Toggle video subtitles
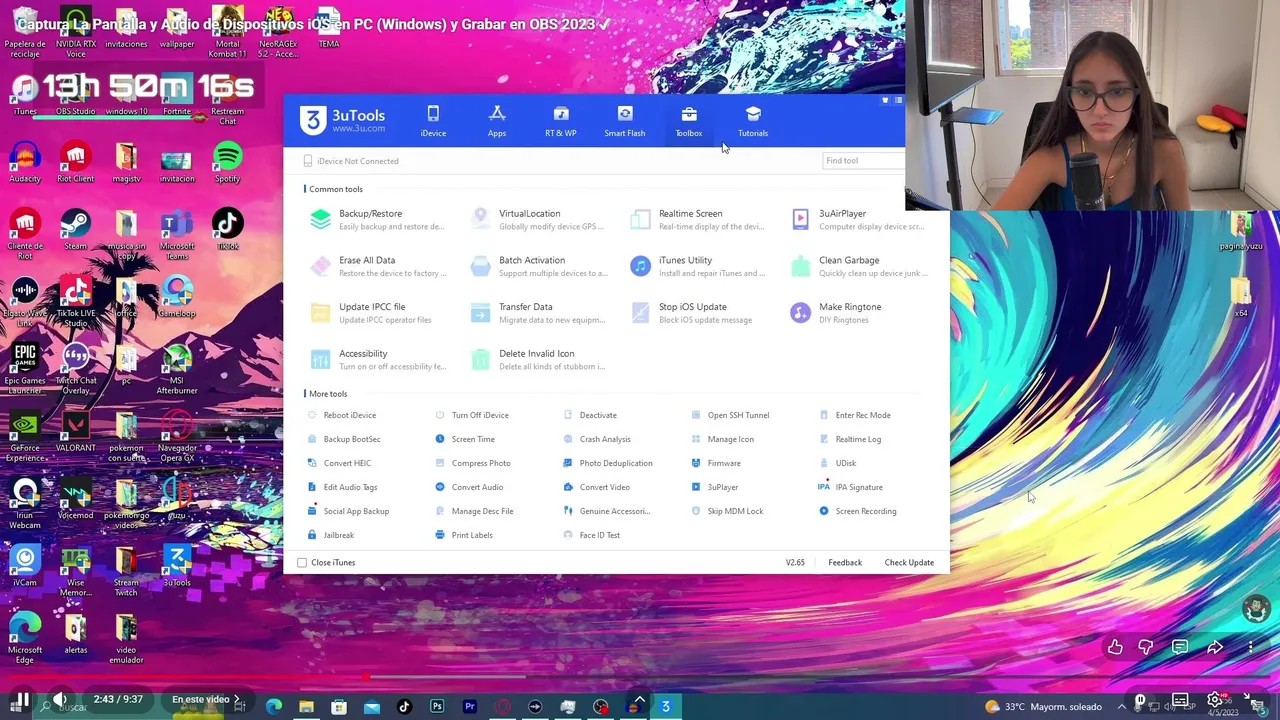The width and height of the screenshot is (1280, 720). pyautogui.click(x=1180, y=700)
